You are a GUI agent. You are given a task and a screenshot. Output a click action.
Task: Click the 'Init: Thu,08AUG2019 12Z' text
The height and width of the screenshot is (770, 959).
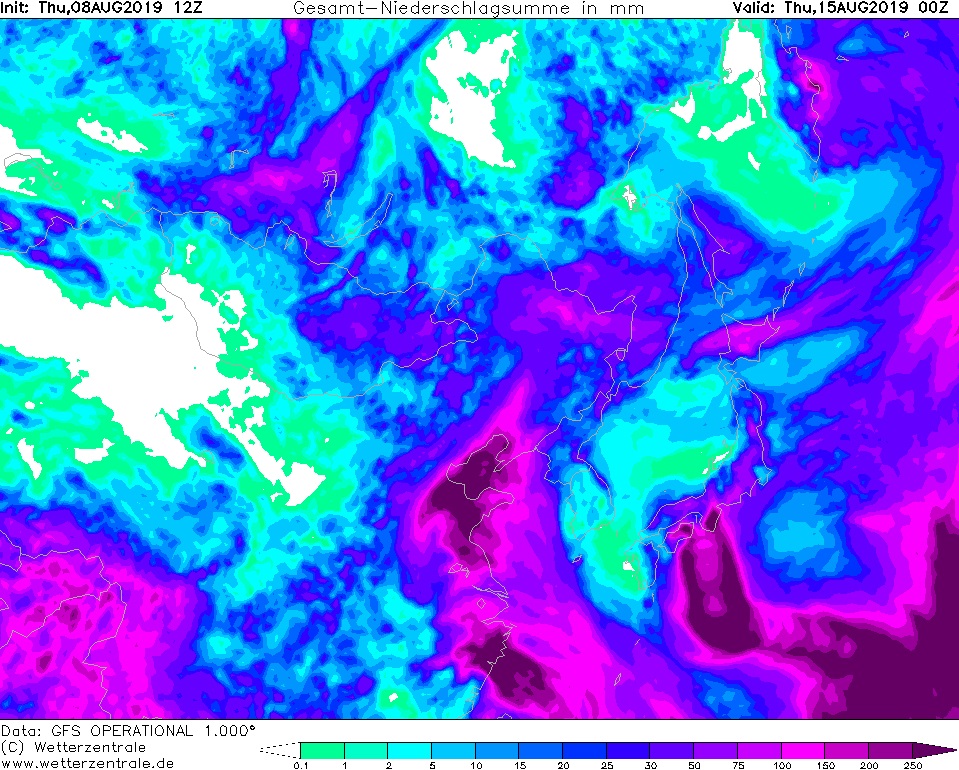[x=101, y=8]
